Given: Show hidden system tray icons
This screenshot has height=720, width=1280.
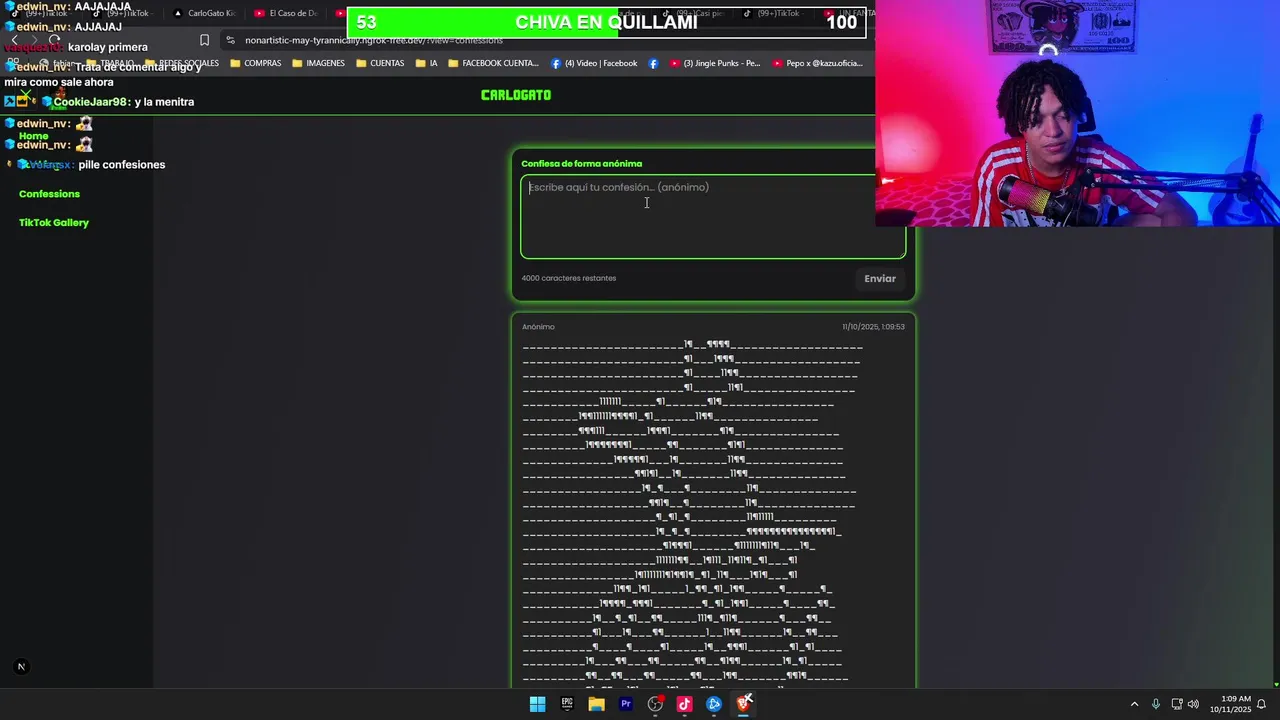Looking at the screenshot, I should [1134, 704].
